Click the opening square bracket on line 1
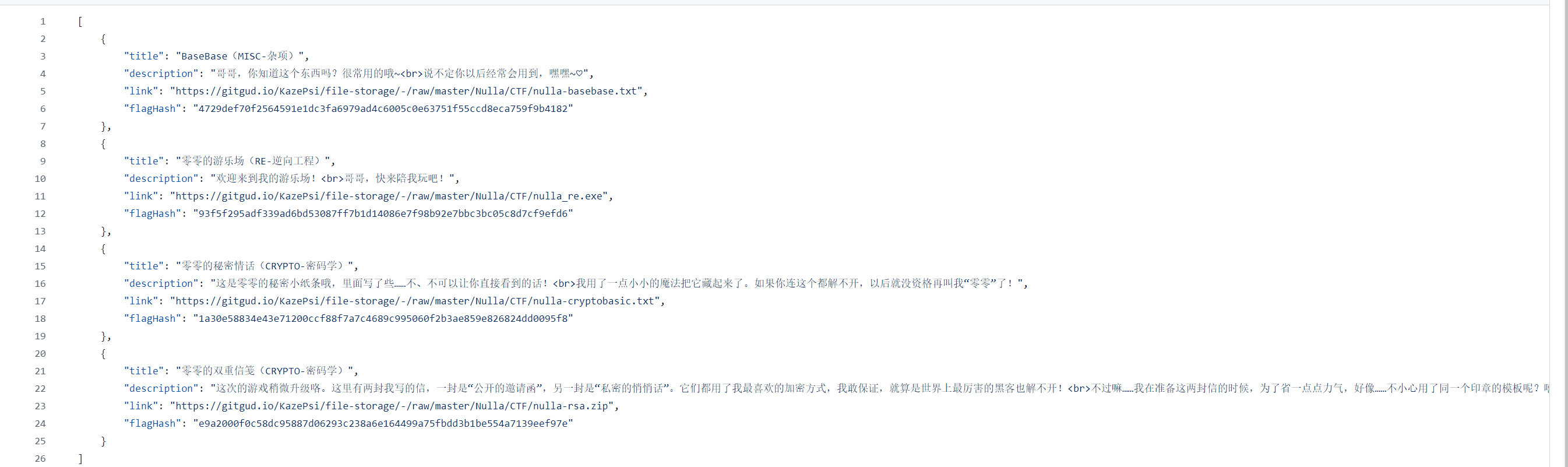Image resolution: width=1568 pixels, height=467 pixels. coord(80,22)
